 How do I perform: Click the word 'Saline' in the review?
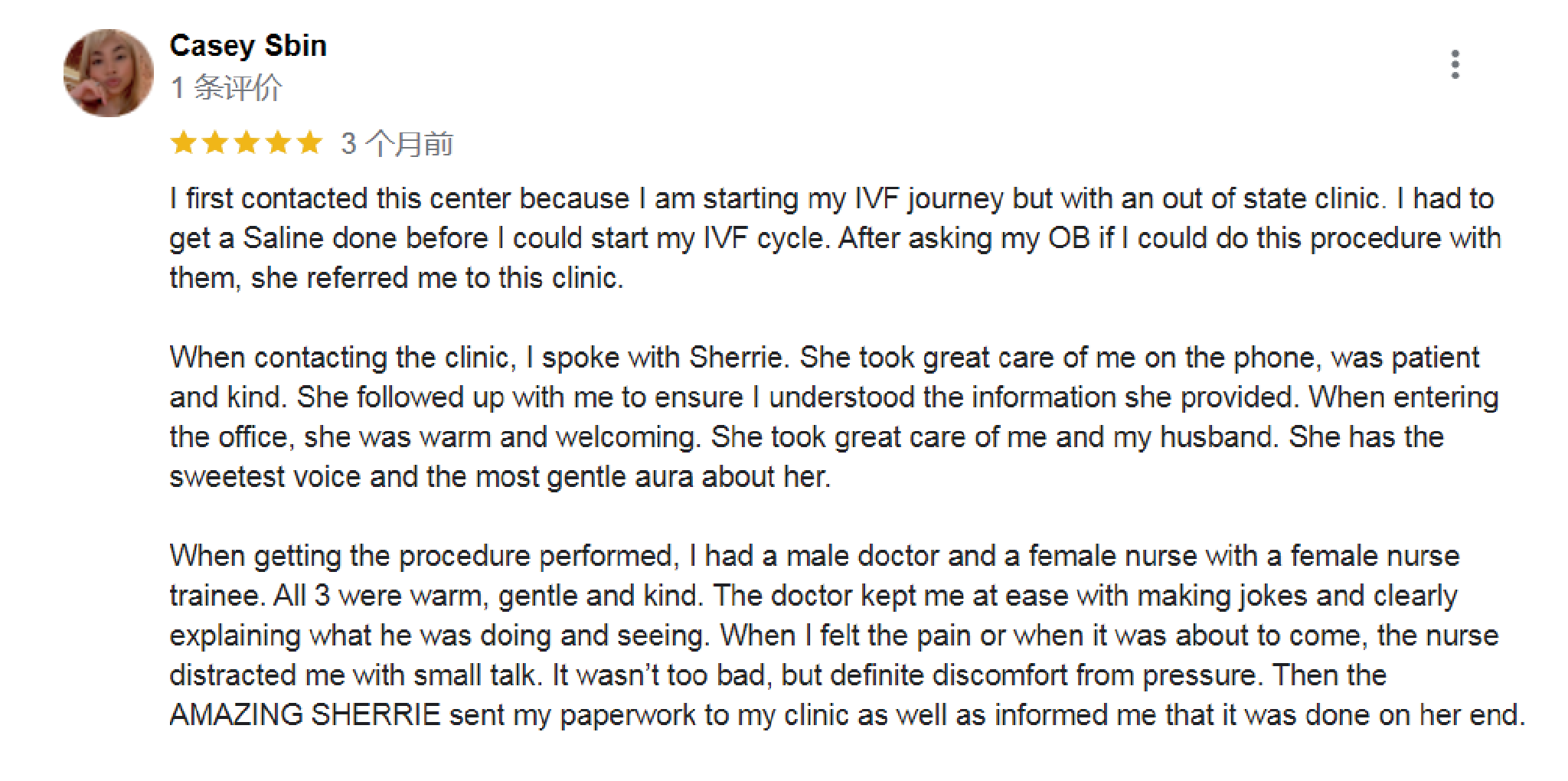pyautogui.click(x=283, y=238)
